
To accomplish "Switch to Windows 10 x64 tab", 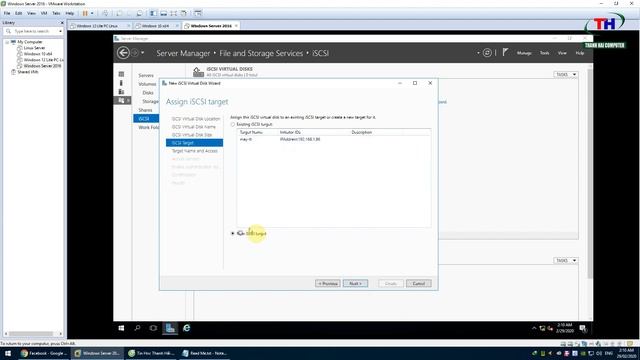I will [x=157, y=26].
